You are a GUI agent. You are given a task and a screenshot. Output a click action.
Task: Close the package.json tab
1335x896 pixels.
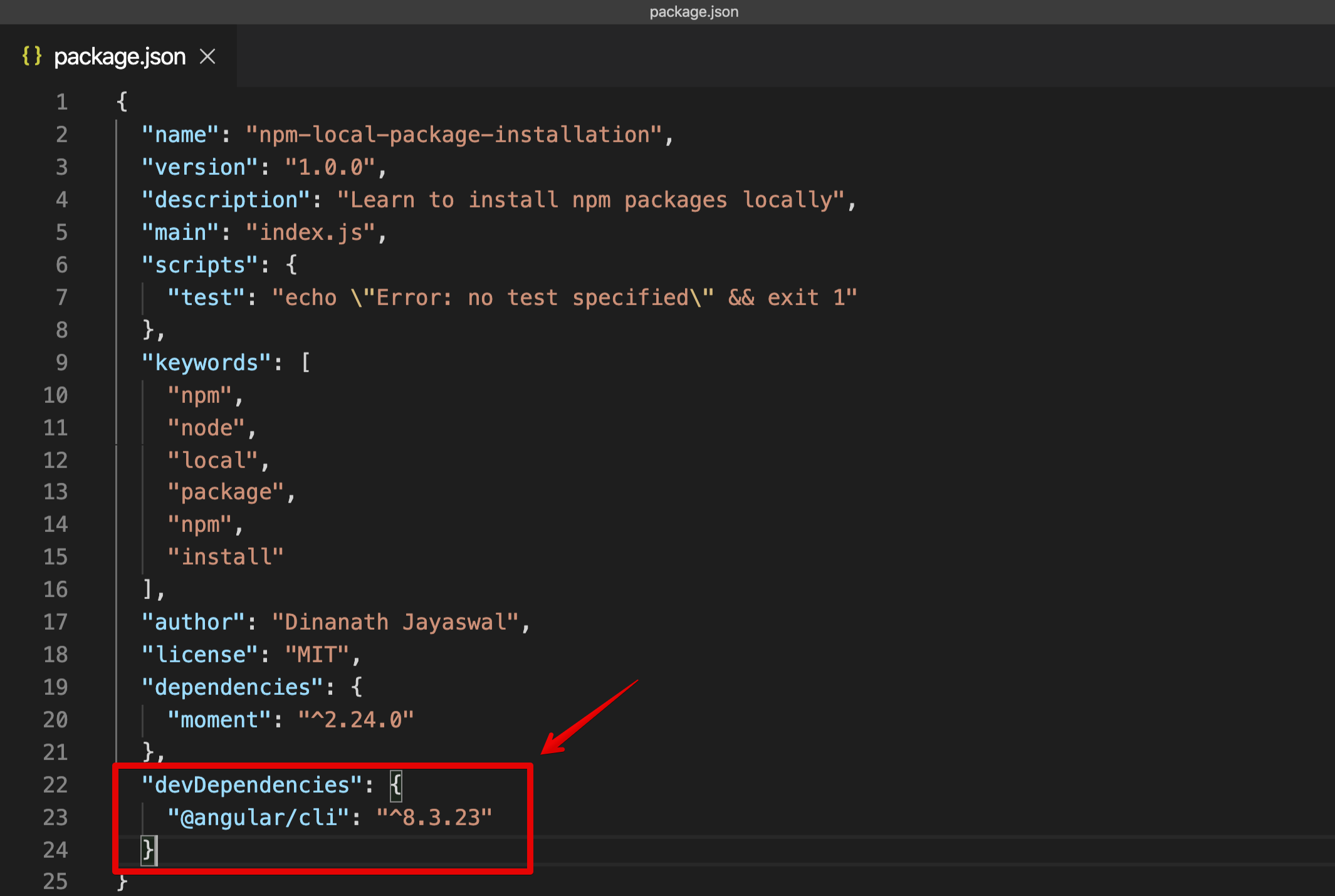pos(207,57)
